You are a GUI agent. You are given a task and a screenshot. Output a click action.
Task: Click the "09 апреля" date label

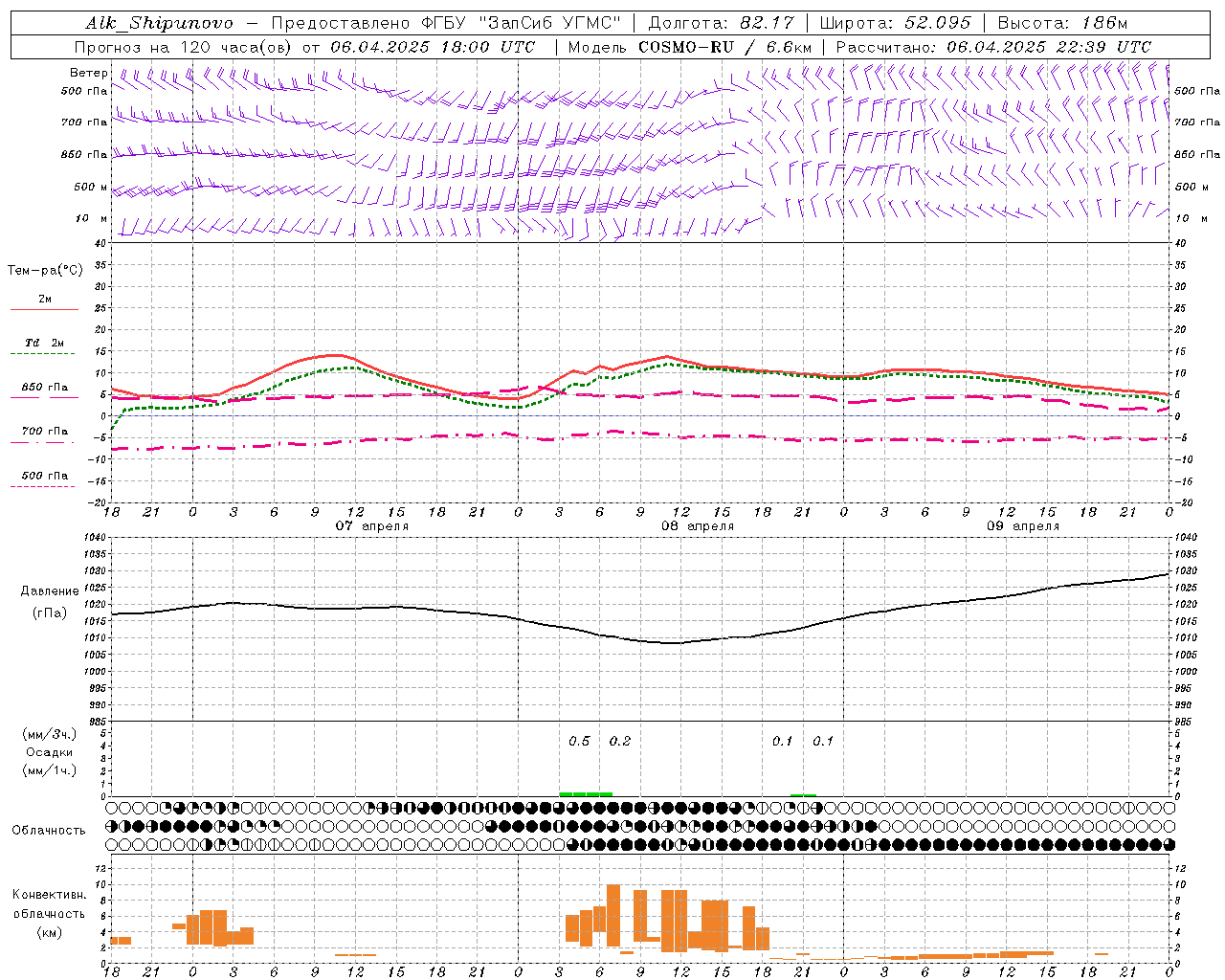tap(1023, 525)
